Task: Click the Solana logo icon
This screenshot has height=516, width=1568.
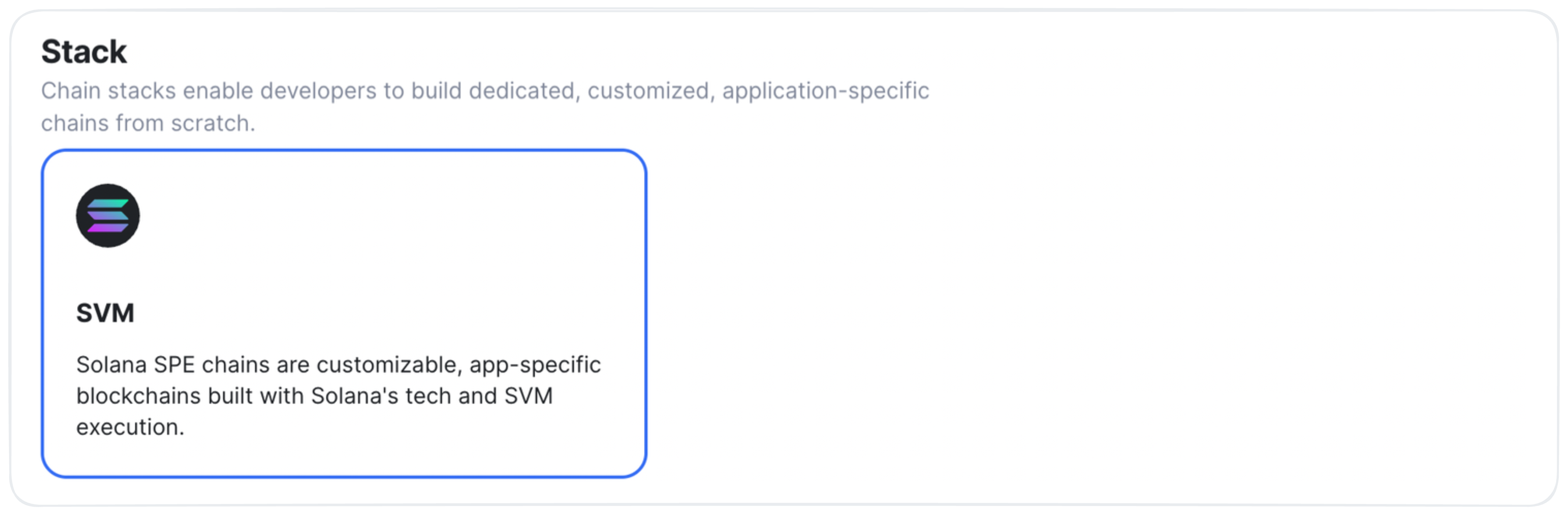Action: click(x=108, y=215)
